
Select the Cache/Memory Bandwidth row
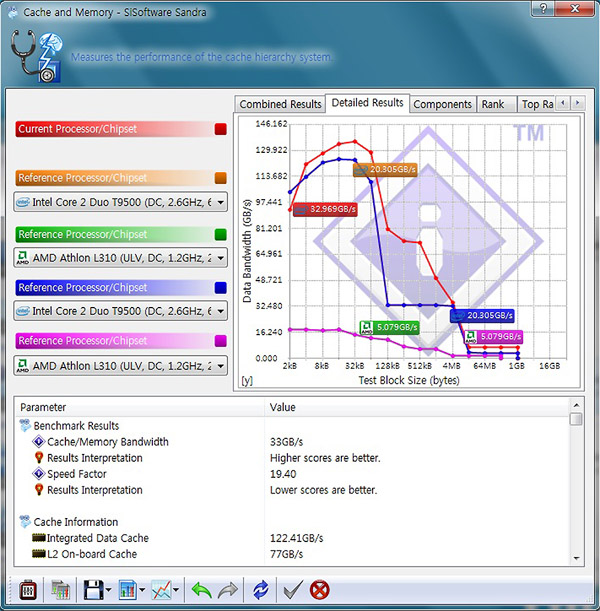[x=292, y=441]
